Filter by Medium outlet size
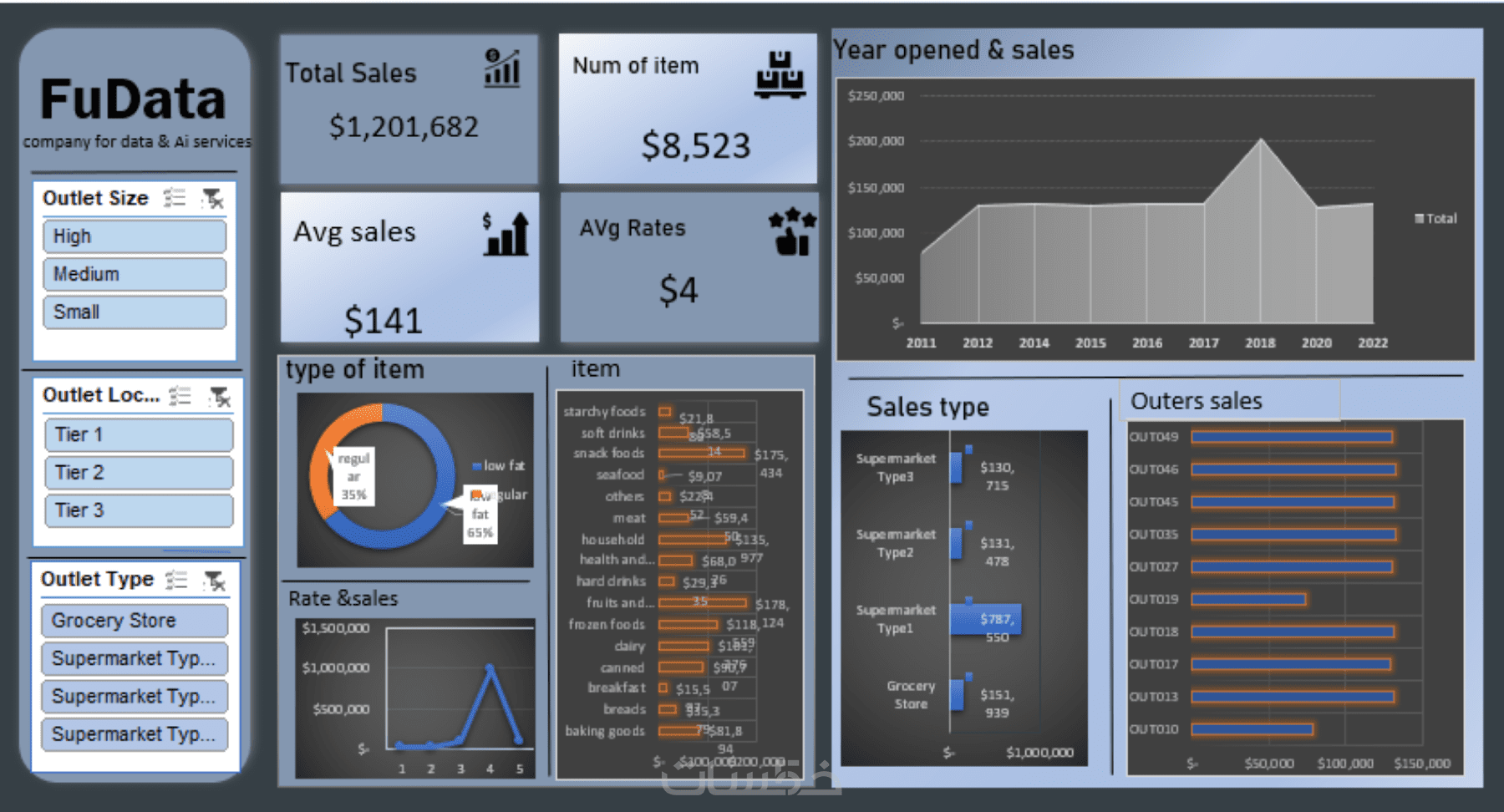1504x812 pixels. click(x=135, y=274)
